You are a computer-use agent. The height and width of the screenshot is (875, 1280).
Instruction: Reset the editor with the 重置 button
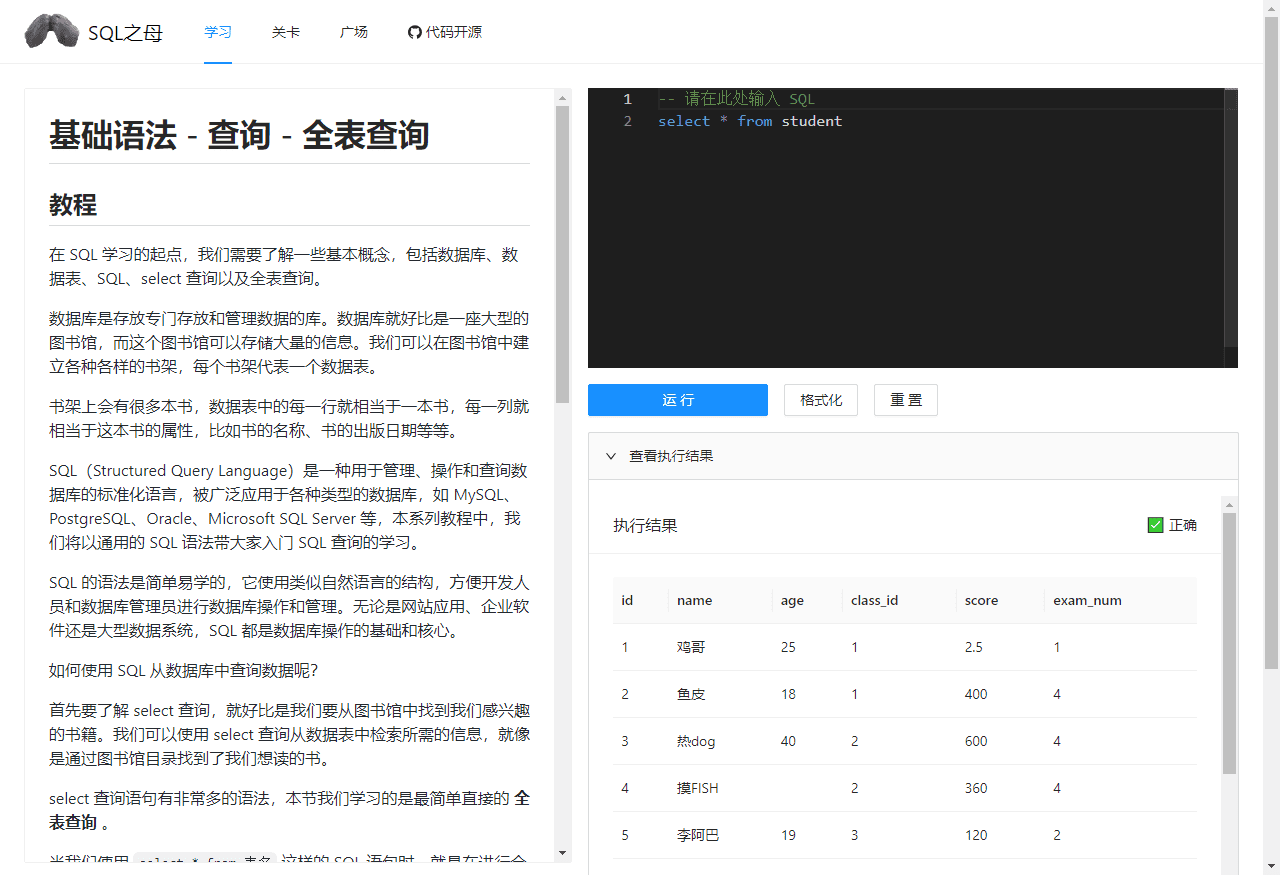pos(905,399)
